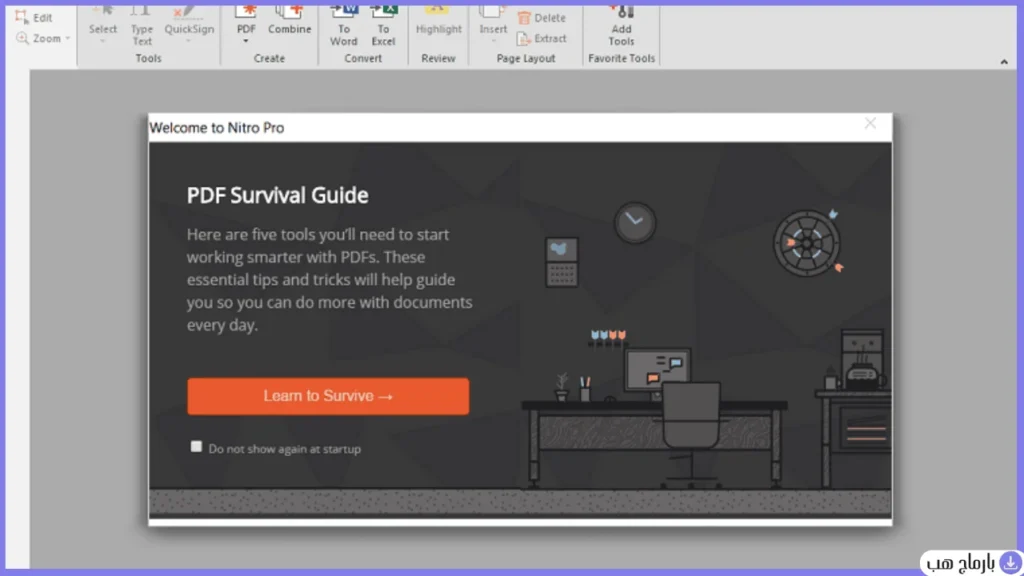
Task: Enable Do not show again at startup
Action: (x=196, y=447)
